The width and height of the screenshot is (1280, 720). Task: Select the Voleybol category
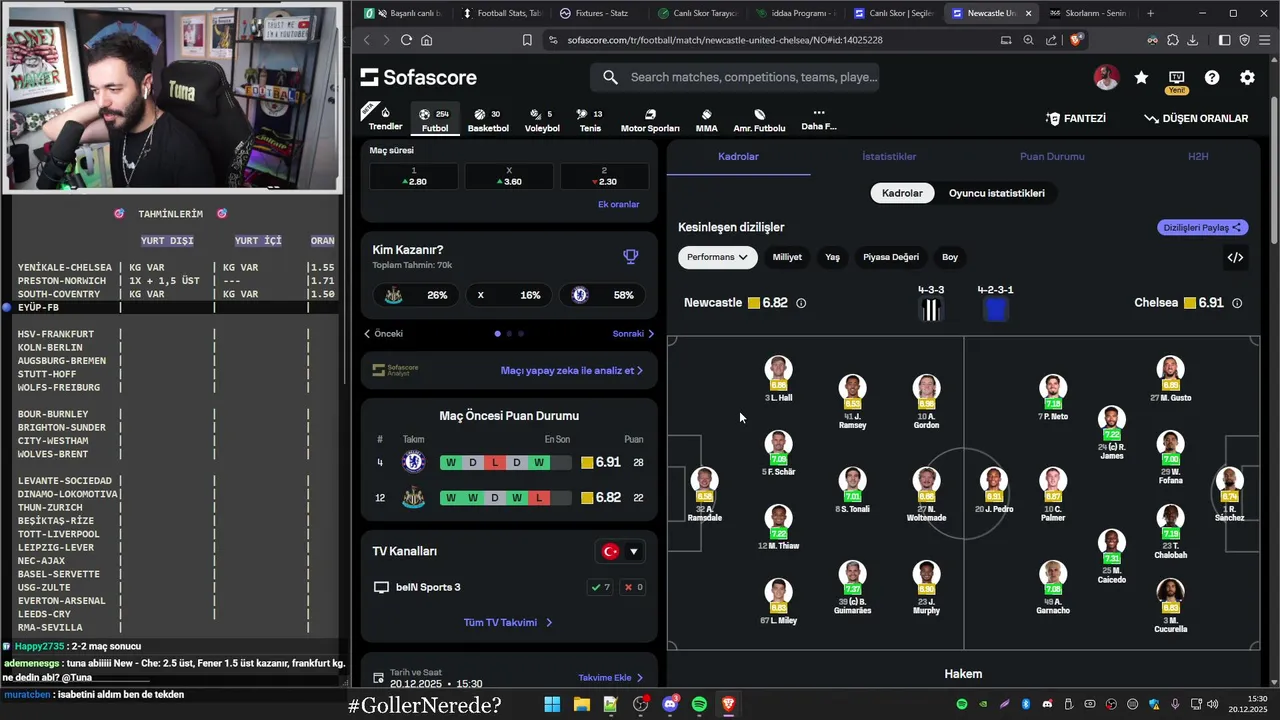tap(542, 120)
